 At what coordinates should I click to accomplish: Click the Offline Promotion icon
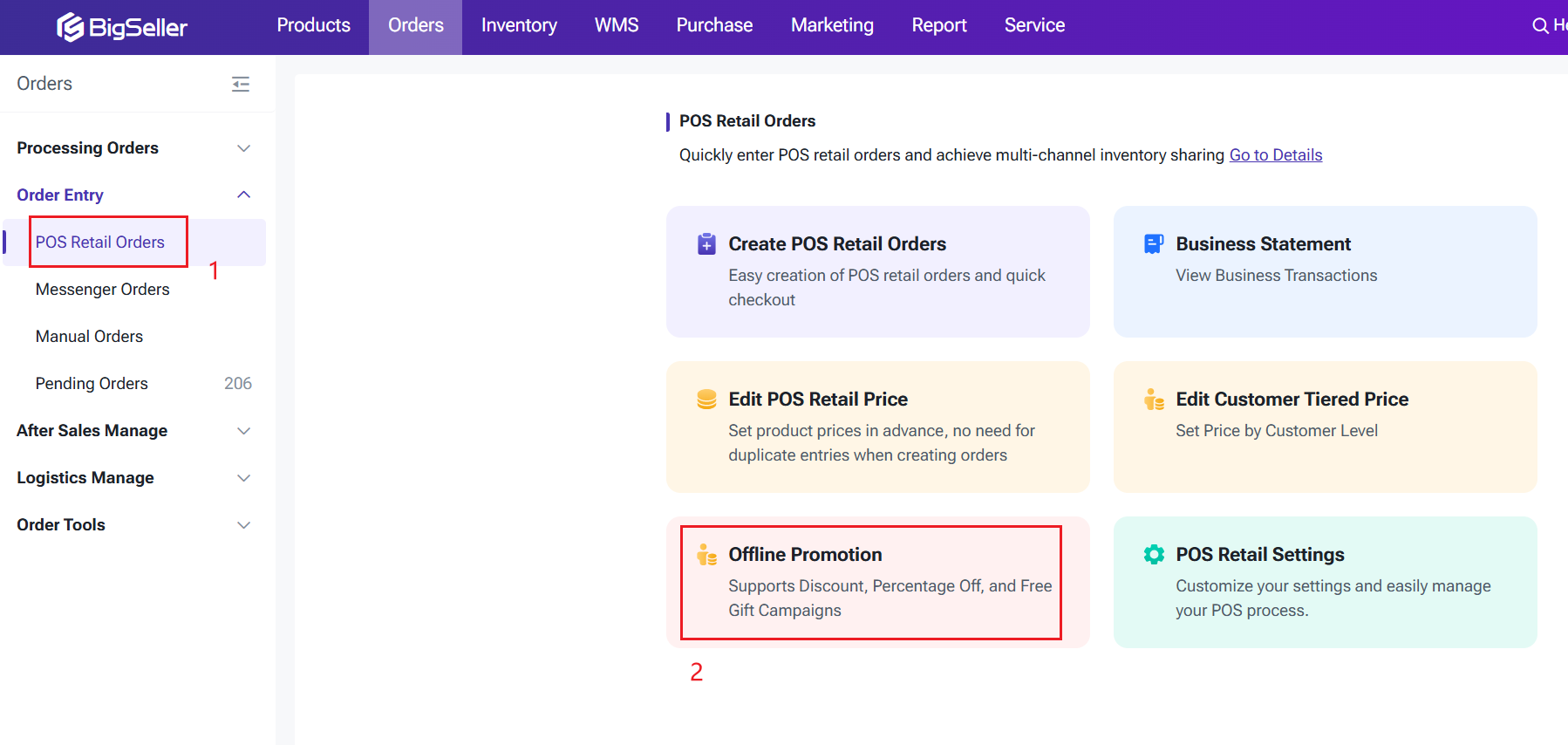(x=706, y=555)
